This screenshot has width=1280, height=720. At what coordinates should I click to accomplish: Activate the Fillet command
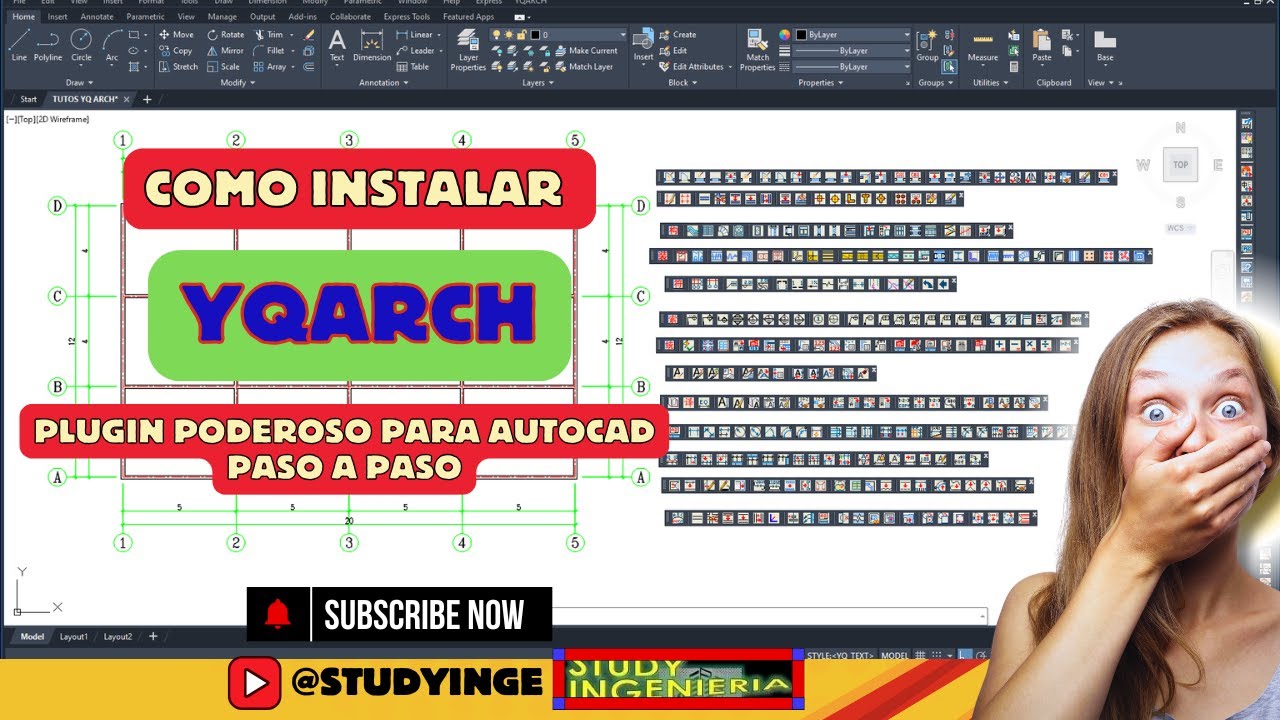tap(270, 51)
